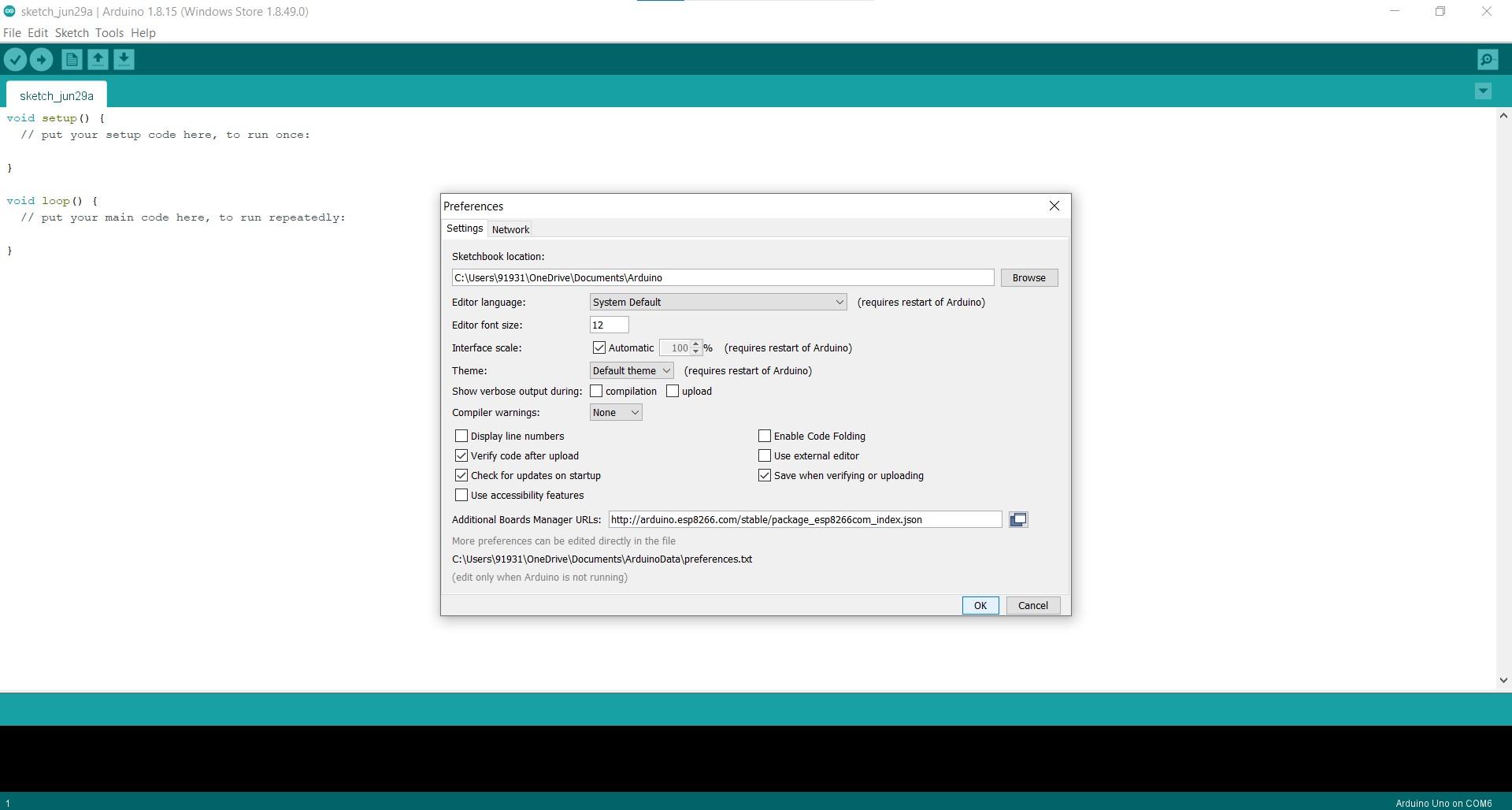Image resolution: width=1512 pixels, height=810 pixels.
Task: Open the Help menu
Action: click(143, 33)
